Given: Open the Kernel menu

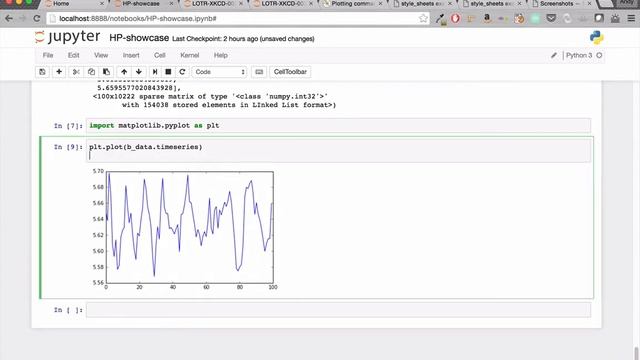Looking at the screenshot, I should (x=190, y=55).
